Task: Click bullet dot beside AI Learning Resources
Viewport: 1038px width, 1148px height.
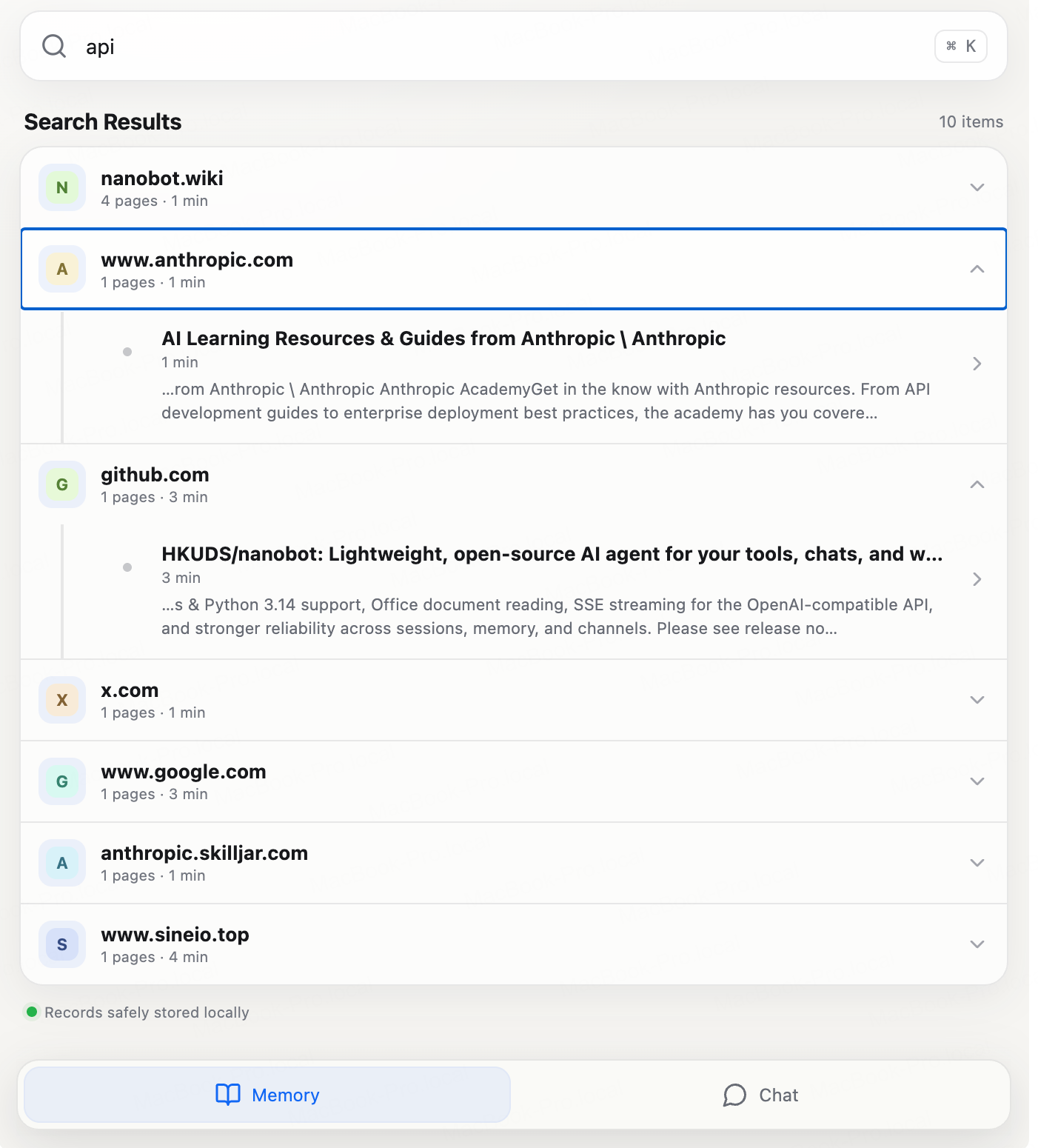Action: tap(127, 352)
